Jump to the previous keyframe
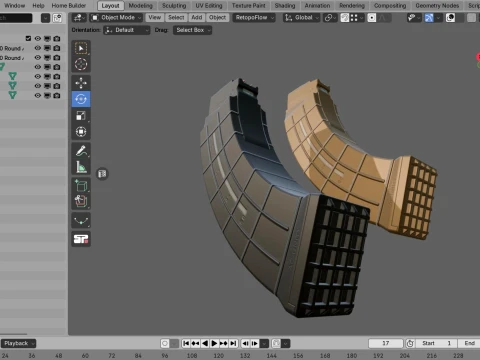Viewport: 480px width, 360px height. [x=196, y=343]
